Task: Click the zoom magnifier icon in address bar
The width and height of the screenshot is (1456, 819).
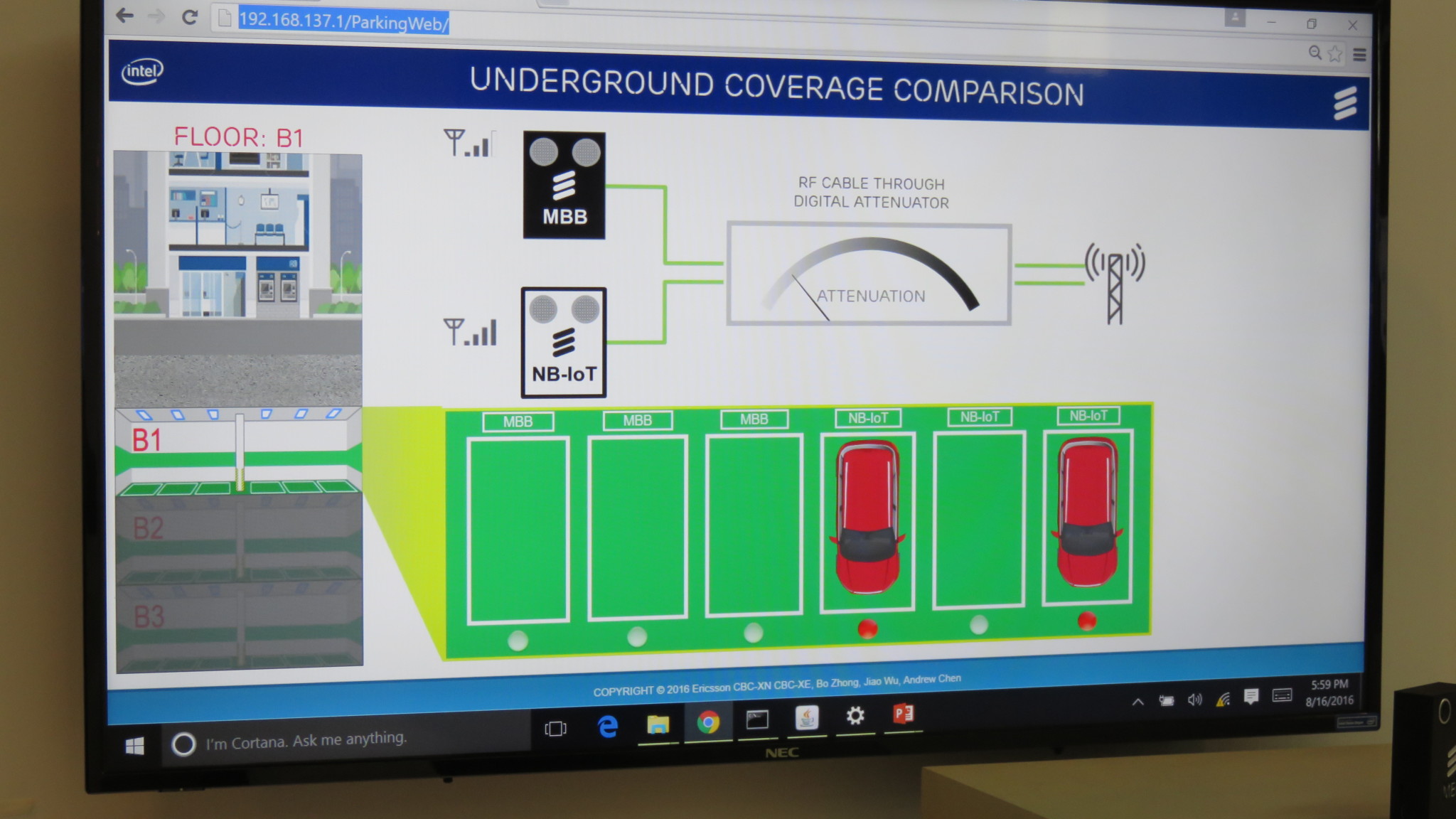Action: click(x=1315, y=53)
